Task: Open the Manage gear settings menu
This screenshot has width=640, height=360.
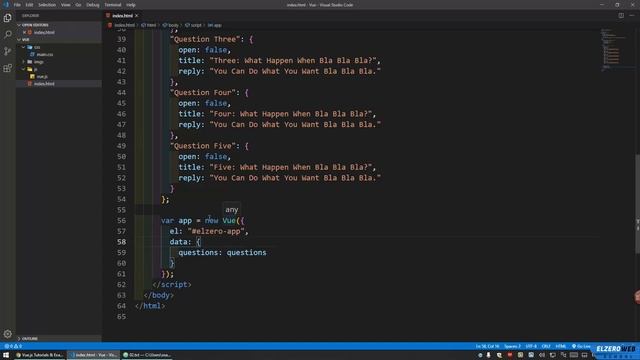Action: tap(7, 334)
